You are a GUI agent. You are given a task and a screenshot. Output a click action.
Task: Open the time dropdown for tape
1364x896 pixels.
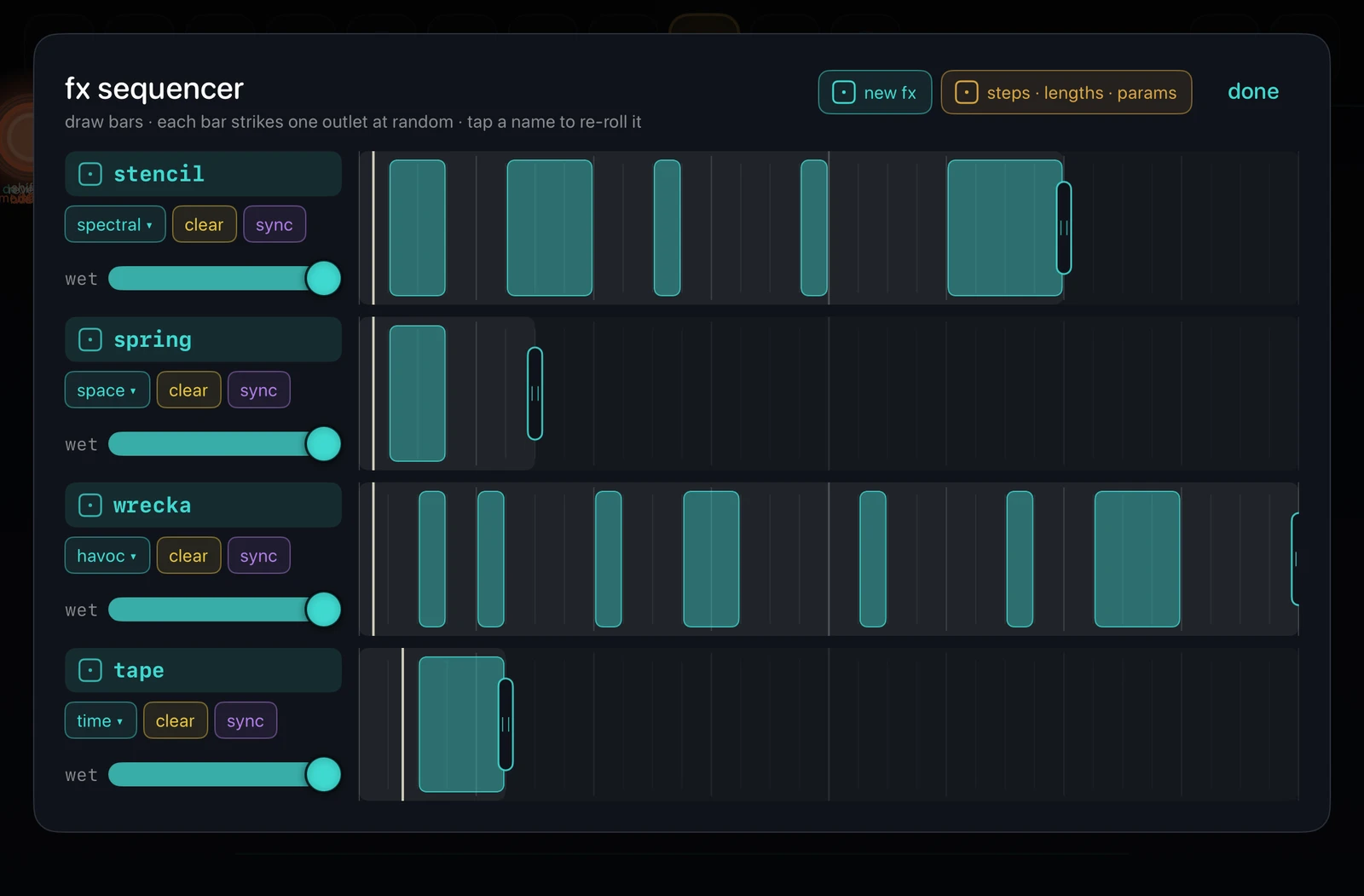point(101,720)
